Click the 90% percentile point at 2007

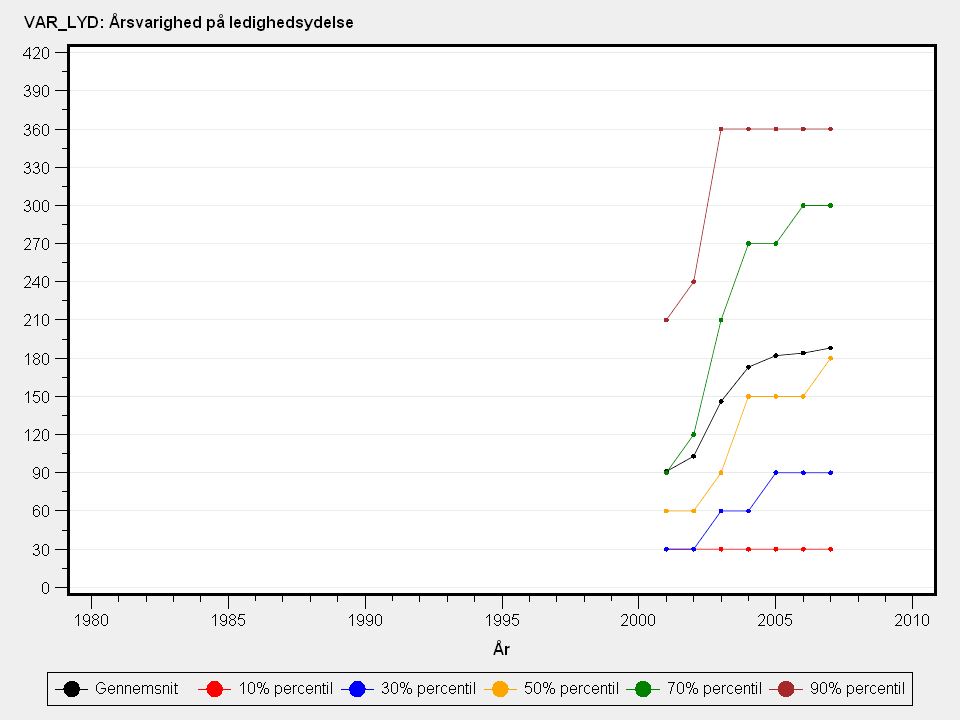pos(831,129)
